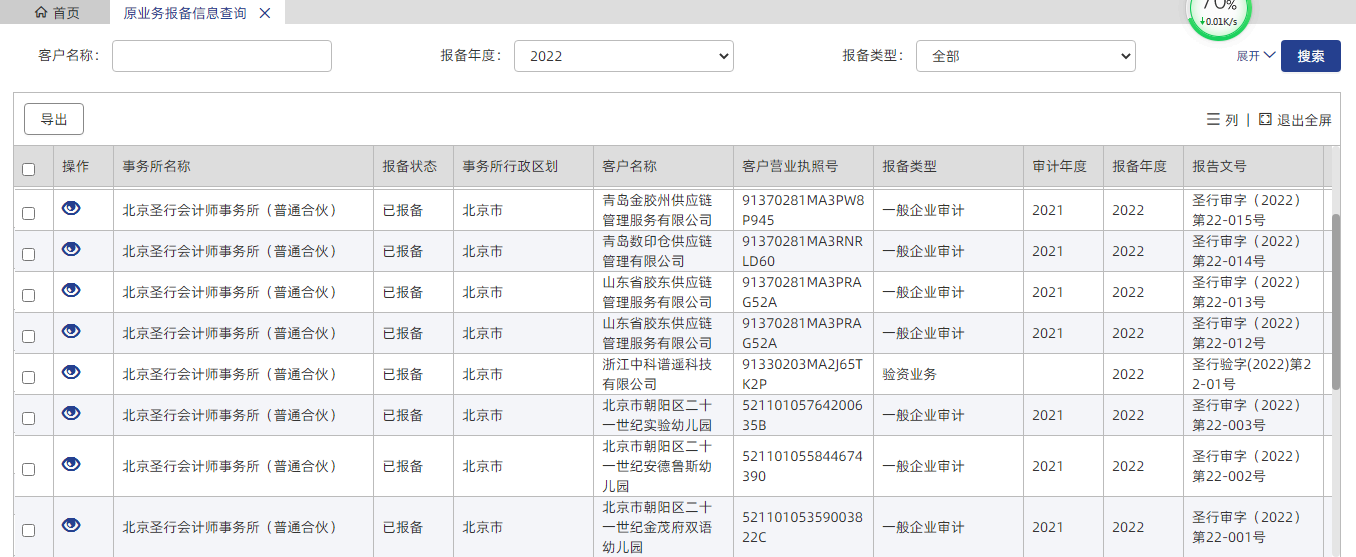Check the box for 青岛金胶州供应链 row
Image resolution: width=1356 pixels, height=557 pixels.
(29, 213)
